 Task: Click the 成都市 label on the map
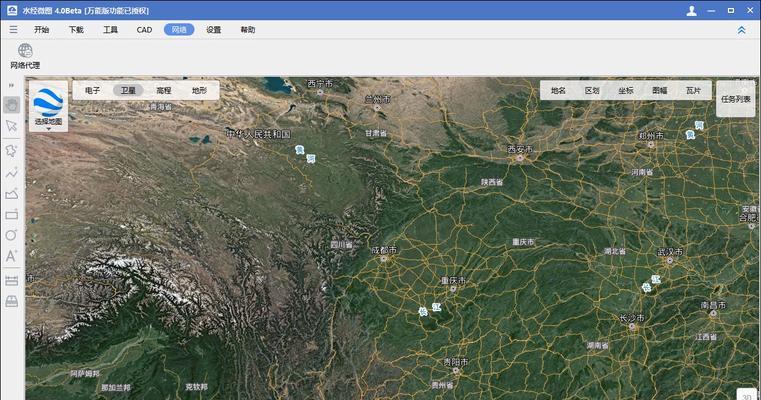(x=384, y=250)
